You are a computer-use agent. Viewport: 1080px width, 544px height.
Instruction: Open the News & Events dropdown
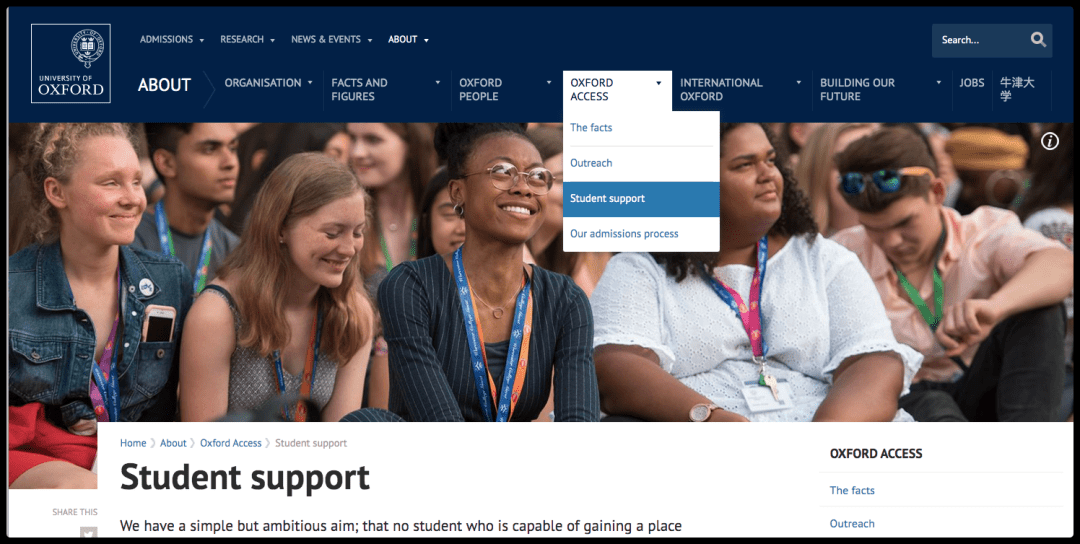coord(331,39)
